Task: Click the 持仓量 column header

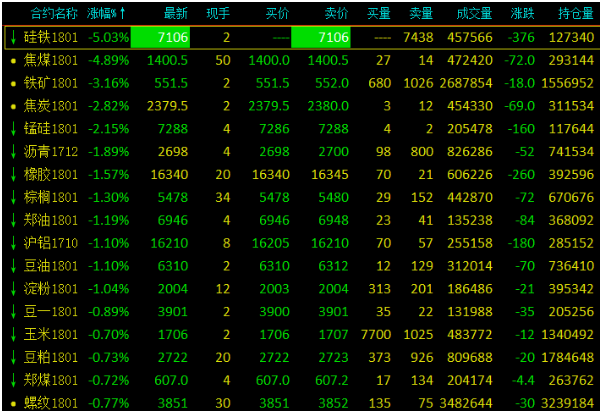Action: pos(577,14)
